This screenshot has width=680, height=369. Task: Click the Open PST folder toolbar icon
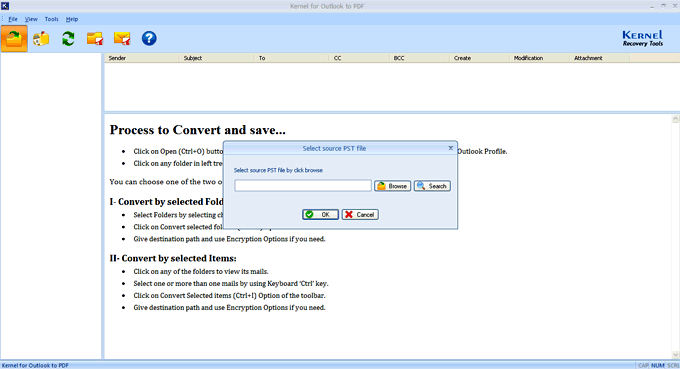14,39
